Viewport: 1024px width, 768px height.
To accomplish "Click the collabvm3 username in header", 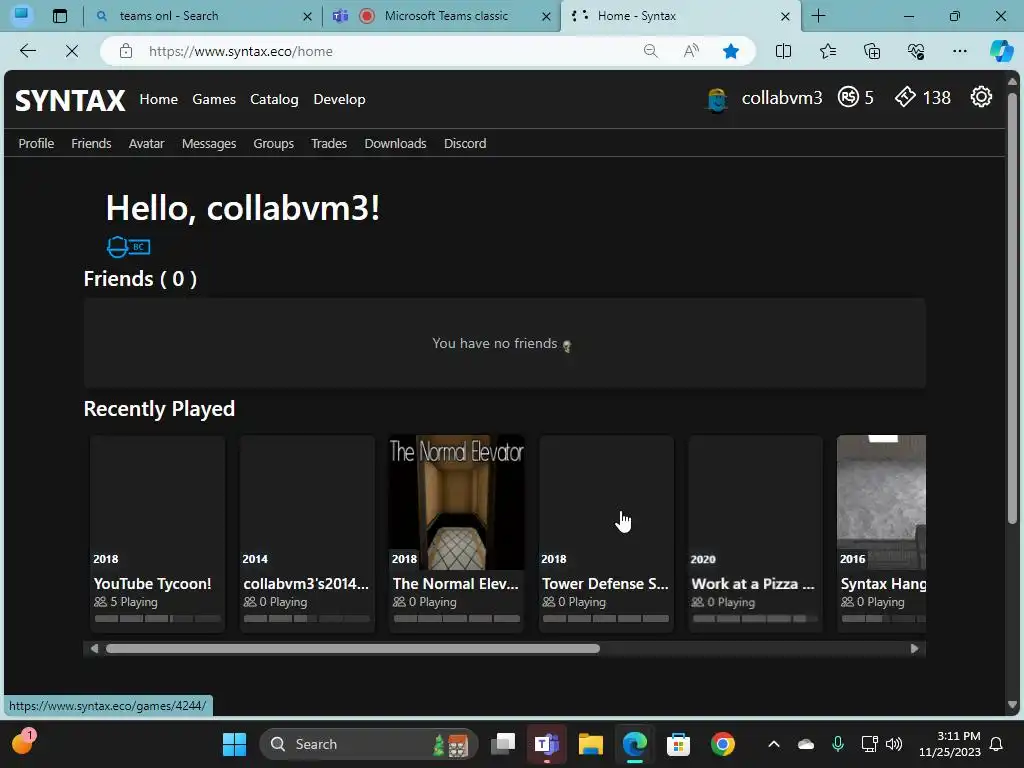I will 782,98.
